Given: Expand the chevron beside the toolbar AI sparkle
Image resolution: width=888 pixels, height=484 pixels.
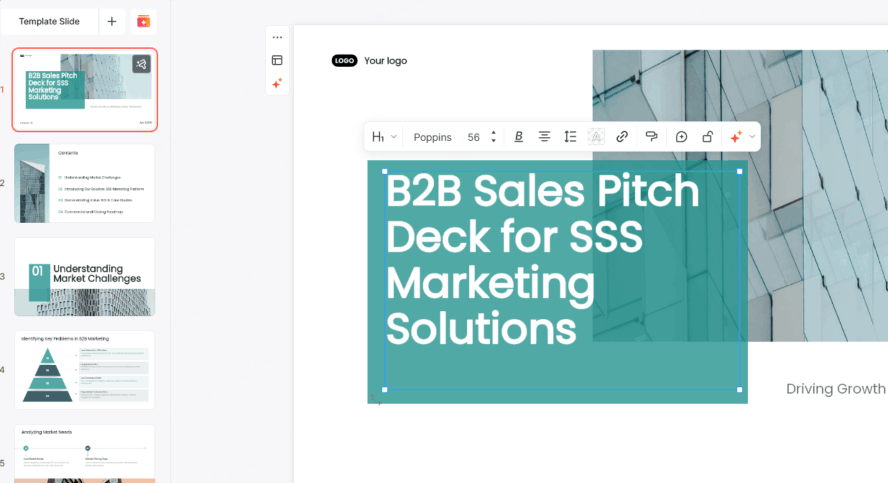Looking at the screenshot, I should click(752, 137).
